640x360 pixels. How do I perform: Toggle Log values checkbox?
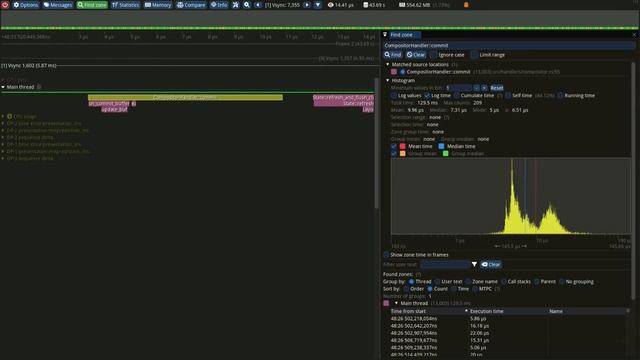click(394, 96)
